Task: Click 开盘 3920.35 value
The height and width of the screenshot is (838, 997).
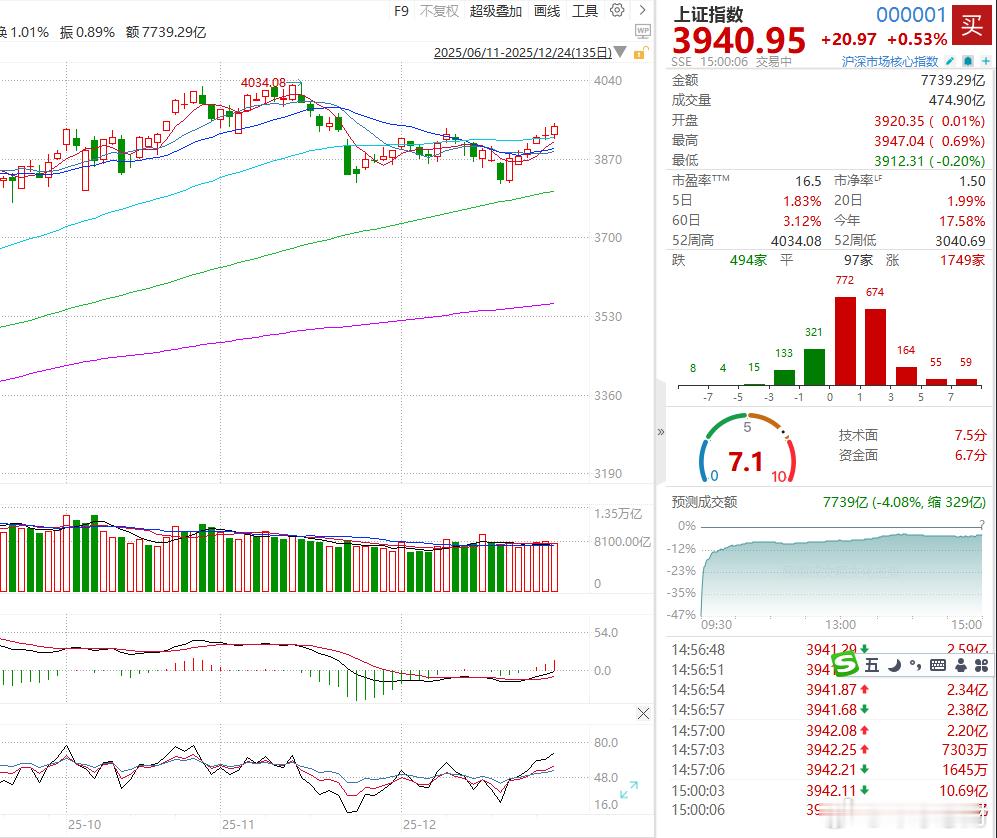Action: click(929, 121)
